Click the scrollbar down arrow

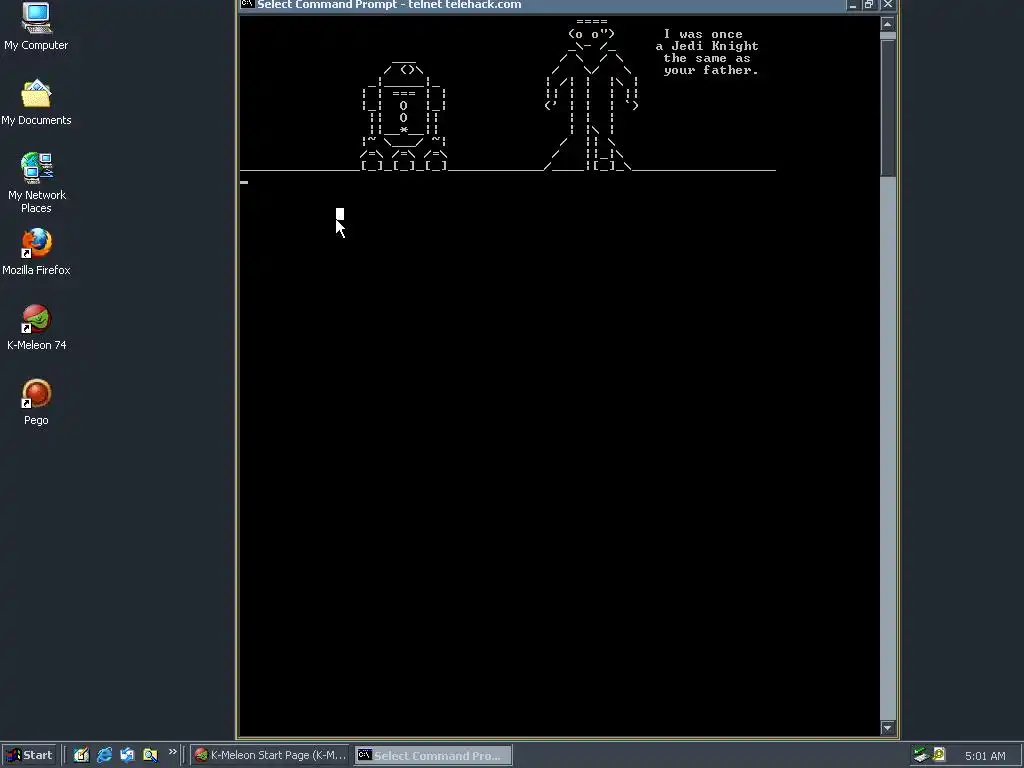888,728
